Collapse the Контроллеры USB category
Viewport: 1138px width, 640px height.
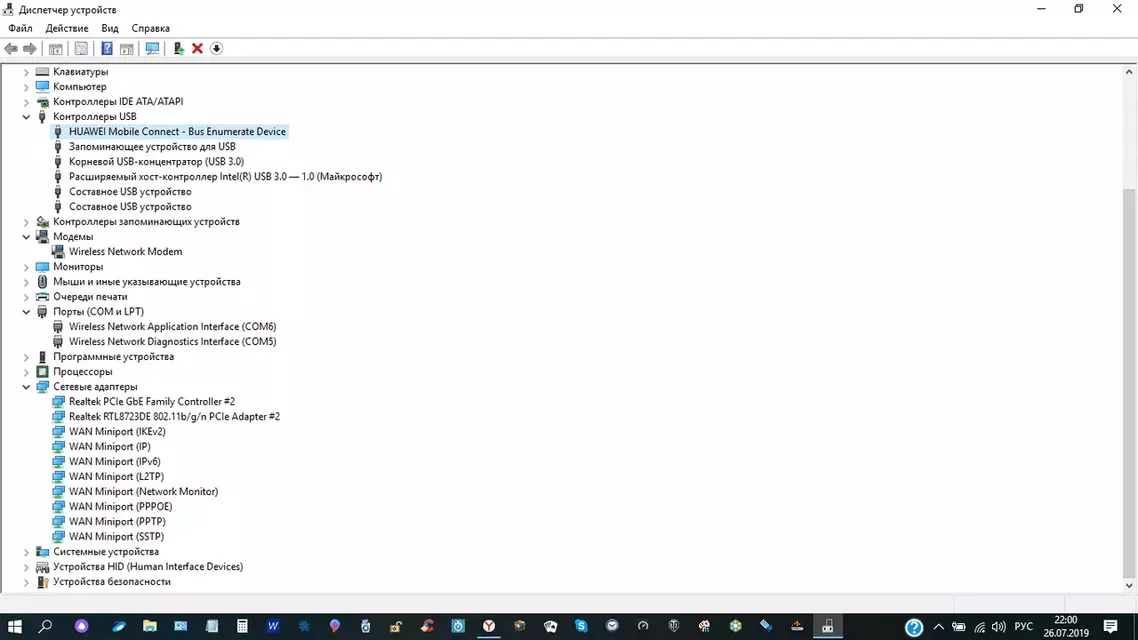(x=27, y=117)
